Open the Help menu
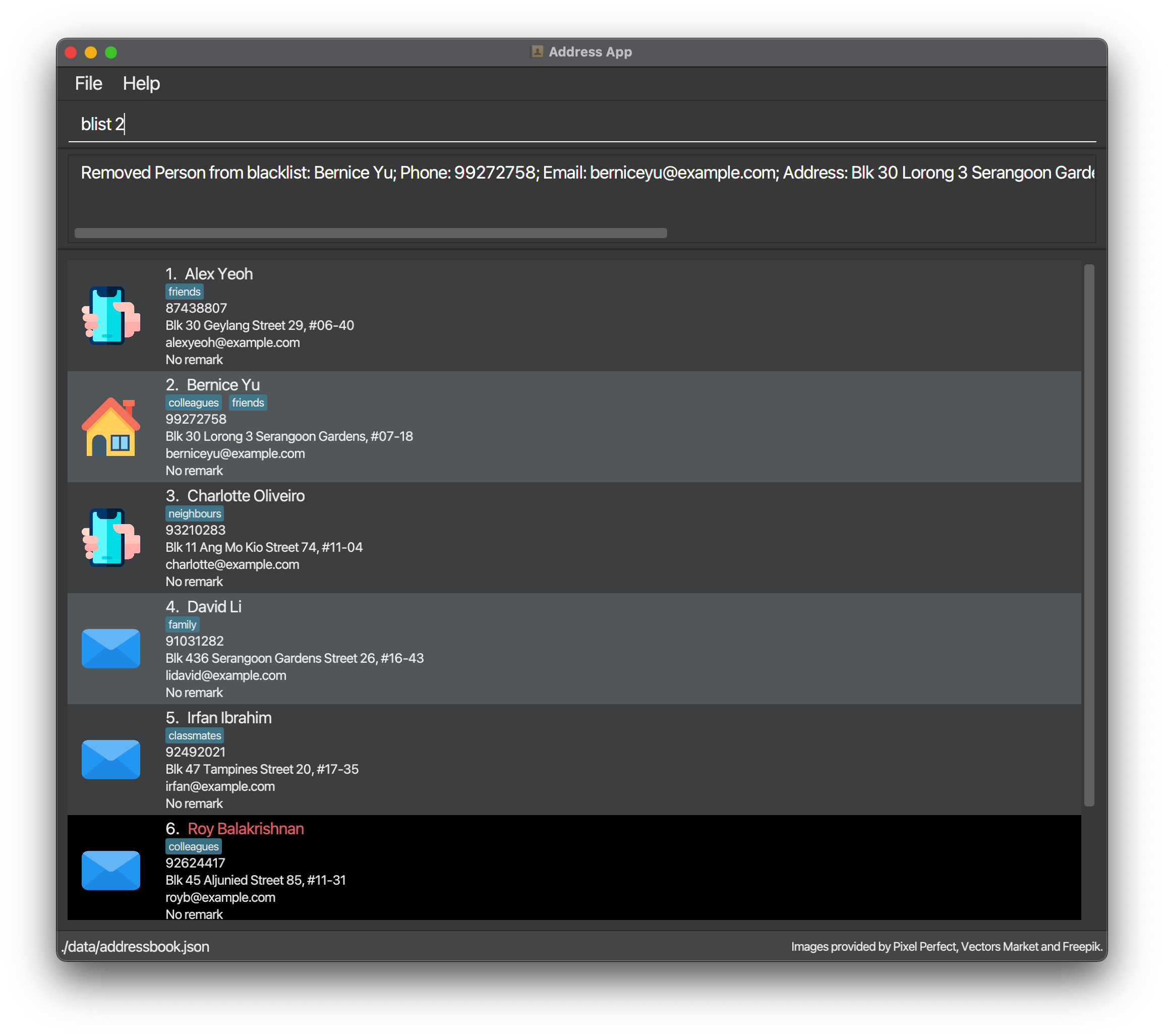1164x1036 pixels. pyautogui.click(x=141, y=84)
